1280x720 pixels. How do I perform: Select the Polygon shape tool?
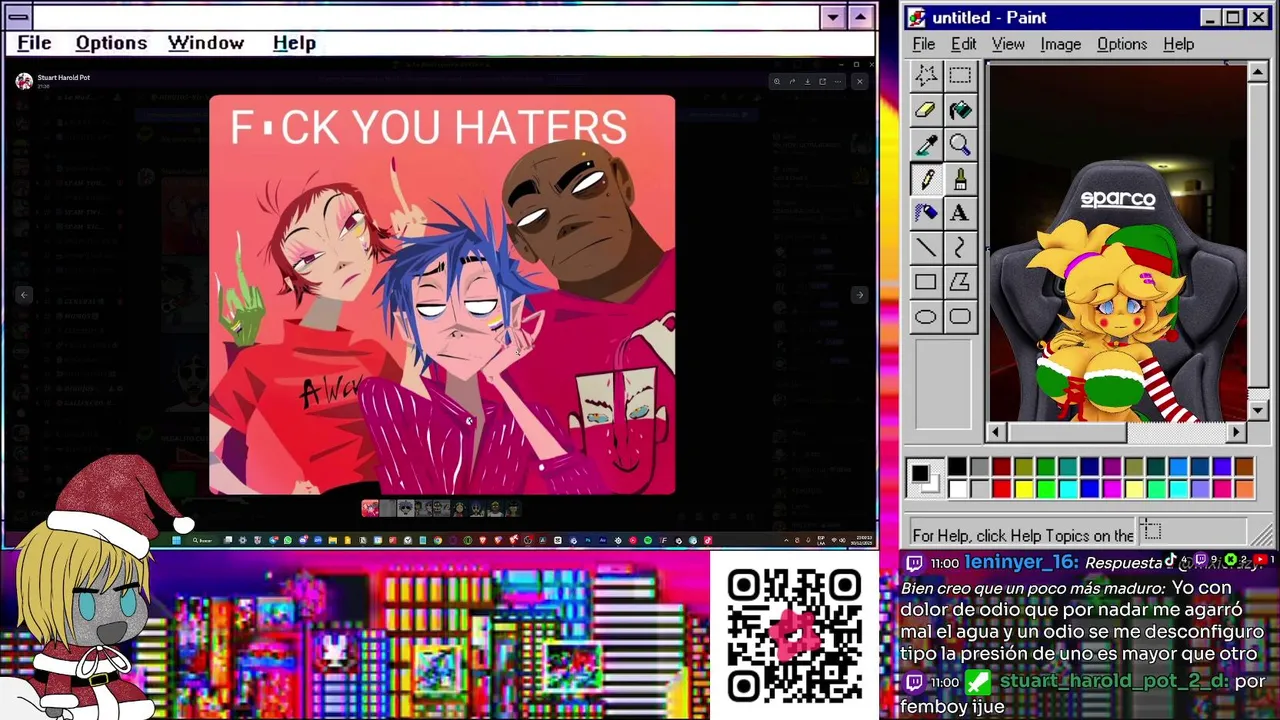(x=960, y=283)
